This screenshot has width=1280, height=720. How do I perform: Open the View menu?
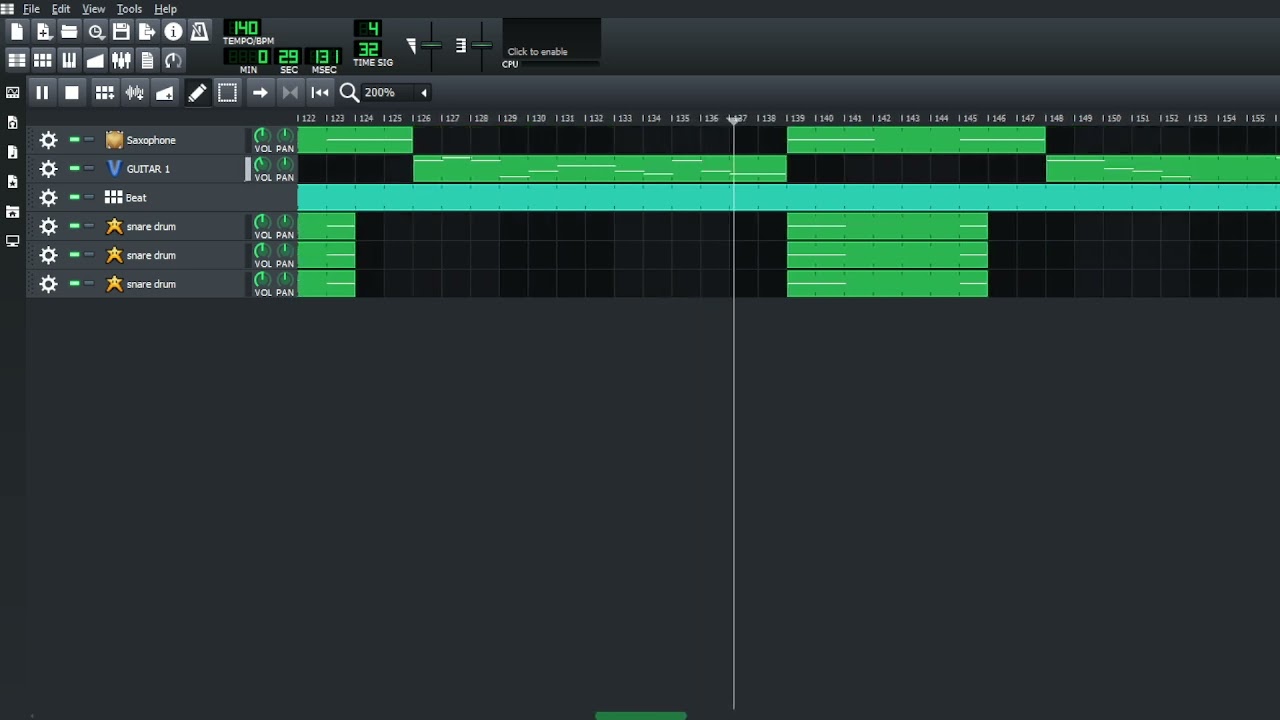pos(93,9)
